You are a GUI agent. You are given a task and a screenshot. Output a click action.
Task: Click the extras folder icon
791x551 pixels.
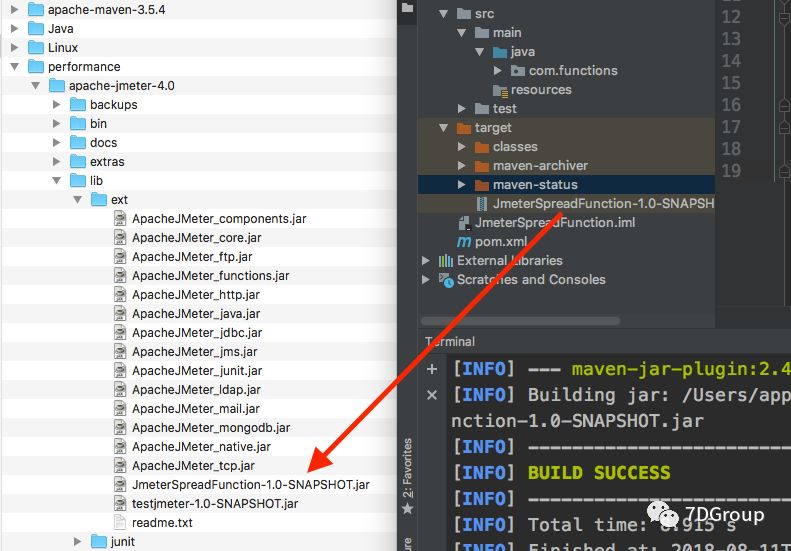tap(78, 161)
